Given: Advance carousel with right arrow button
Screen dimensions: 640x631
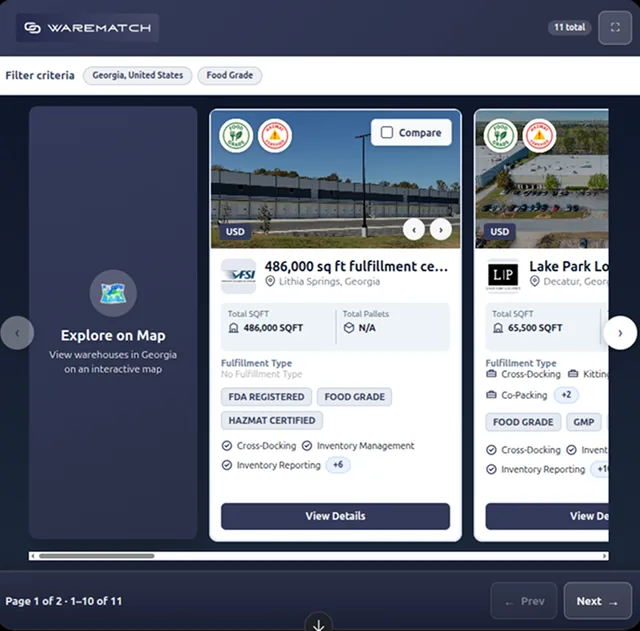Looking at the screenshot, I should [x=620, y=333].
